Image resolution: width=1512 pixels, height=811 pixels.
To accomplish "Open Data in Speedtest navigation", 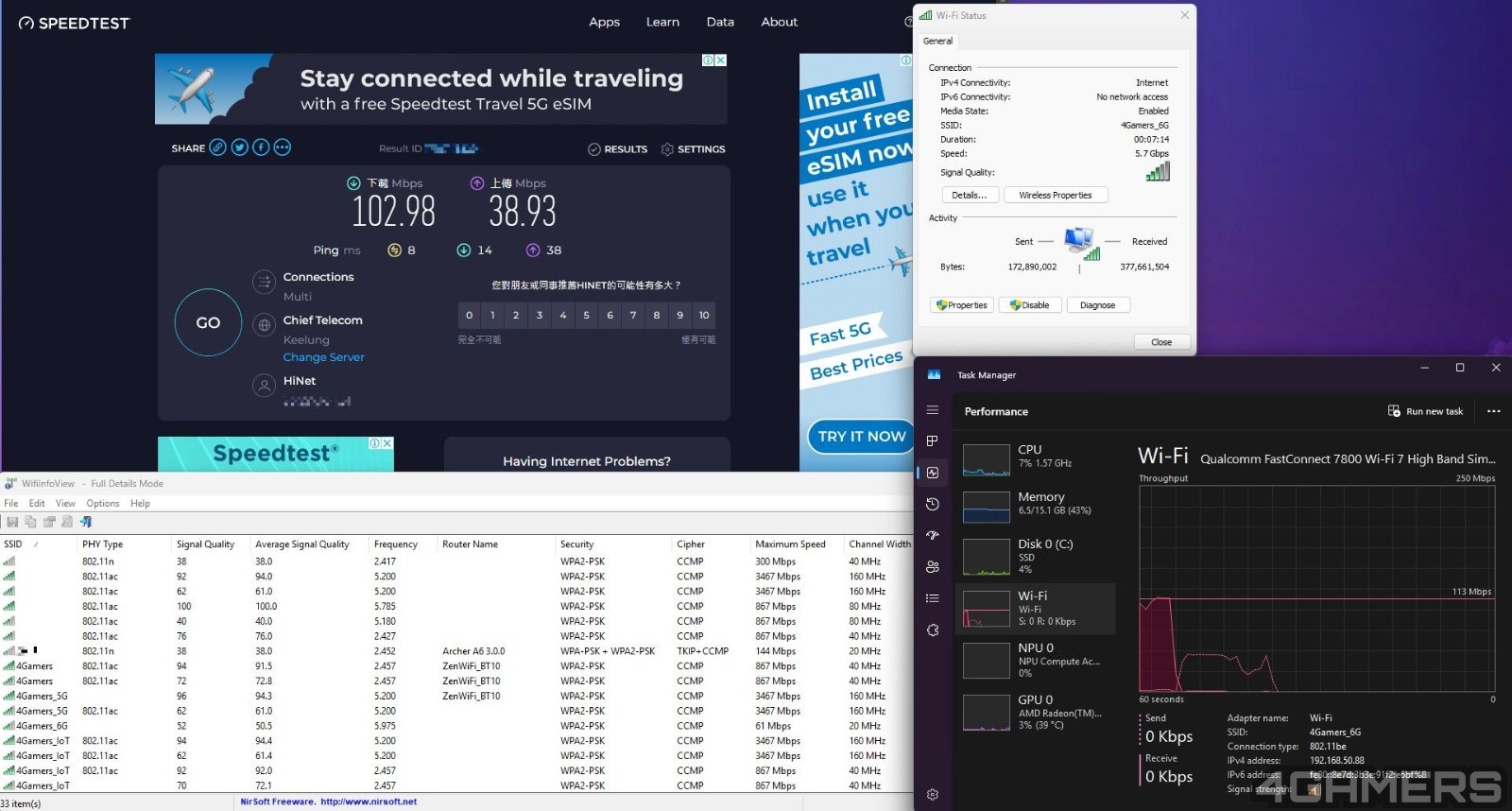I will click(x=720, y=22).
